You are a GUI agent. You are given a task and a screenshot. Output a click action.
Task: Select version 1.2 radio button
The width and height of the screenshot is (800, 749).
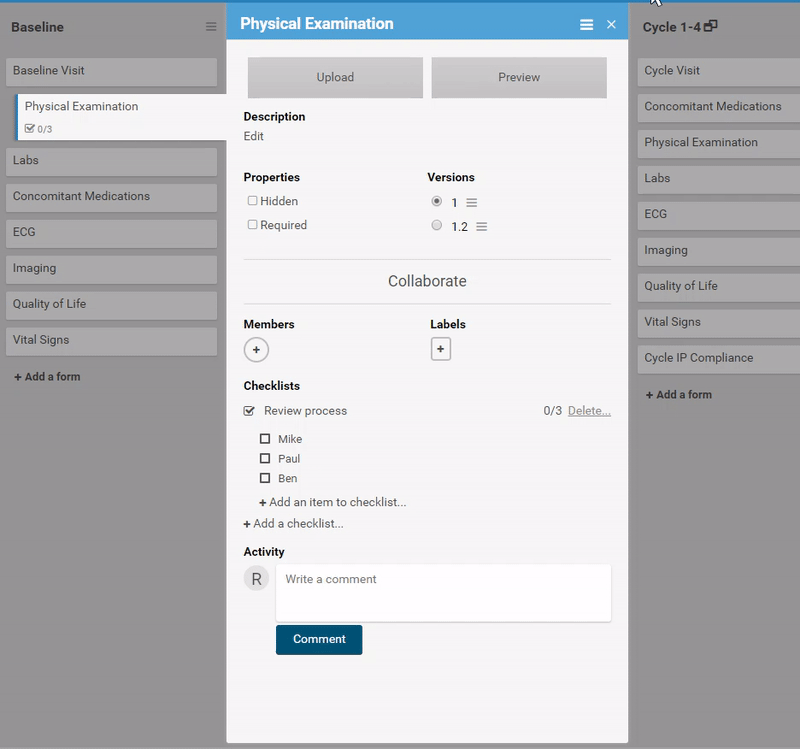pyautogui.click(x=436, y=225)
